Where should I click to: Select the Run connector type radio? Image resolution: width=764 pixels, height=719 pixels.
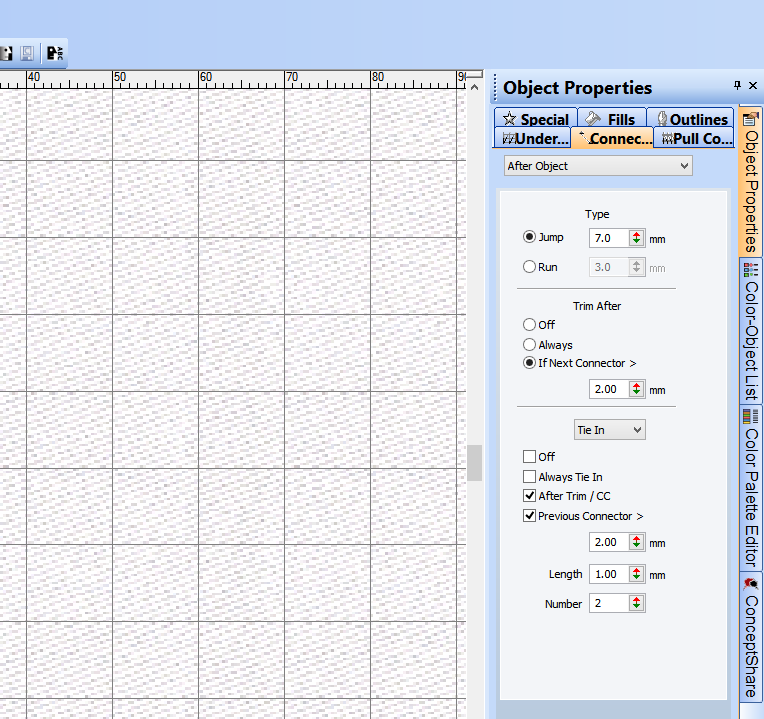click(x=529, y=267)
